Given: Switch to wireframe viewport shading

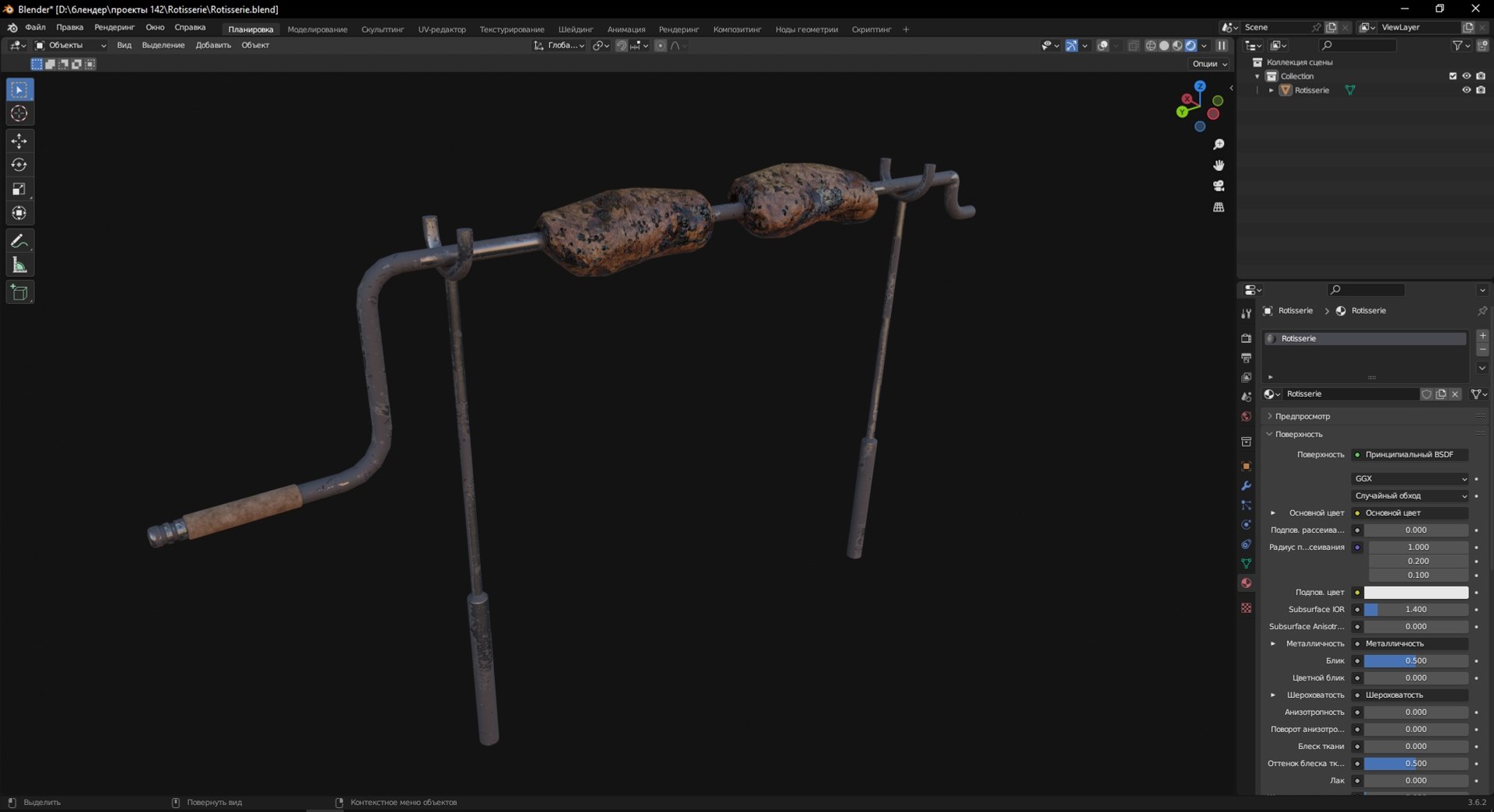Looking at the screenshot, I should (1151, 46).
